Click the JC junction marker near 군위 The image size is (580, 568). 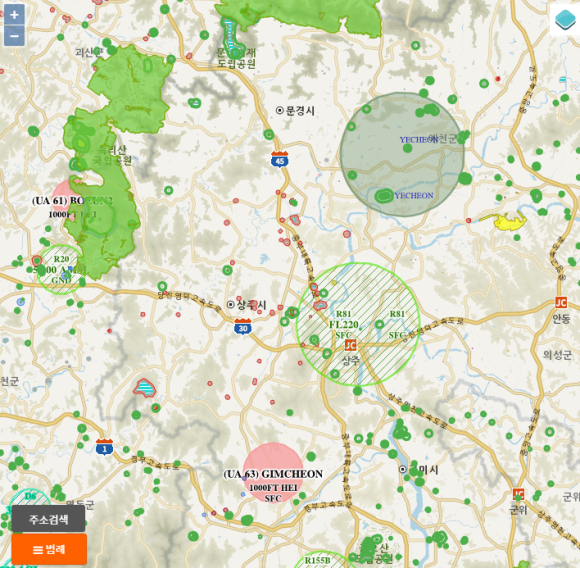click(519, 494)
